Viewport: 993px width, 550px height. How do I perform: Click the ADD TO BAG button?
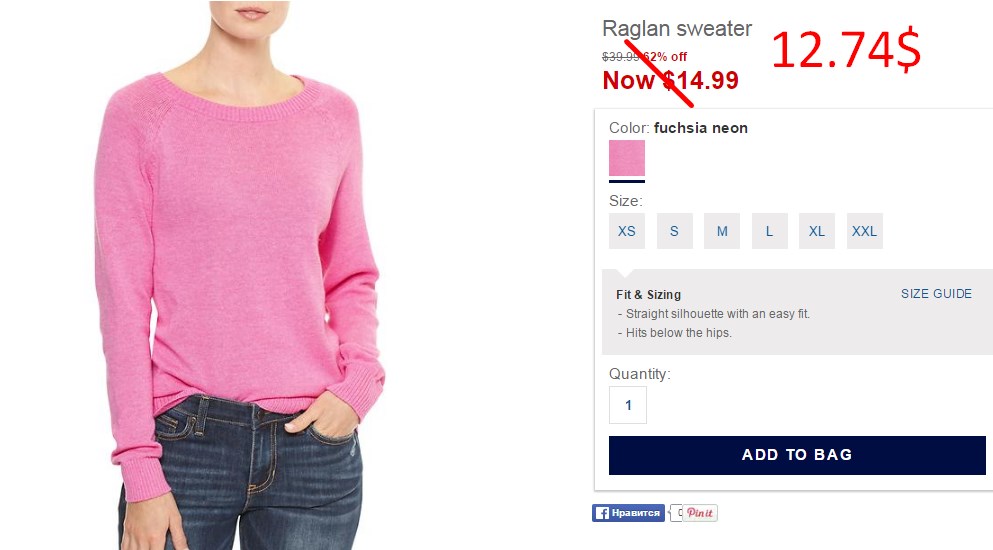(797, 455)
